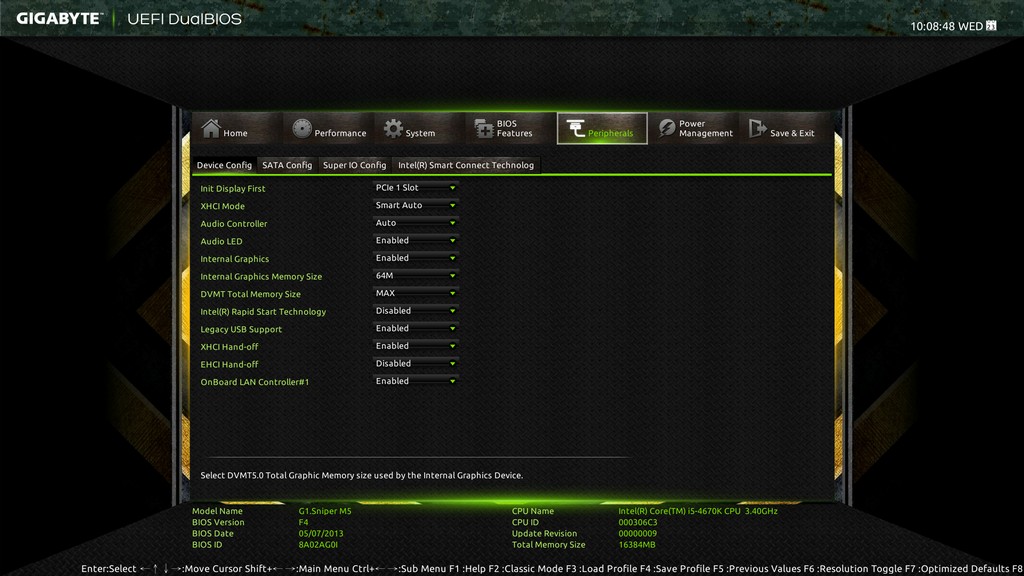Select the Audio Controller label

tap(234, 224)
